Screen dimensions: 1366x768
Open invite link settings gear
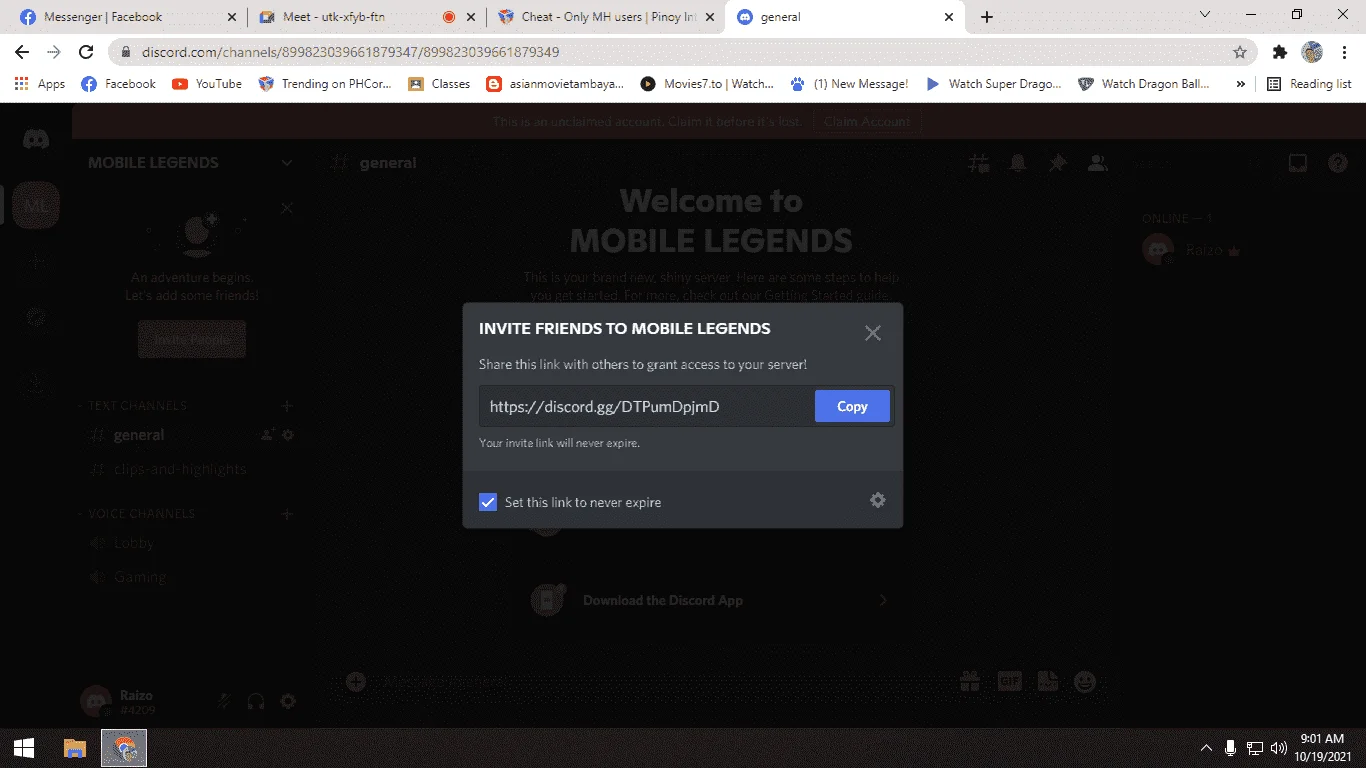point(878,500)
